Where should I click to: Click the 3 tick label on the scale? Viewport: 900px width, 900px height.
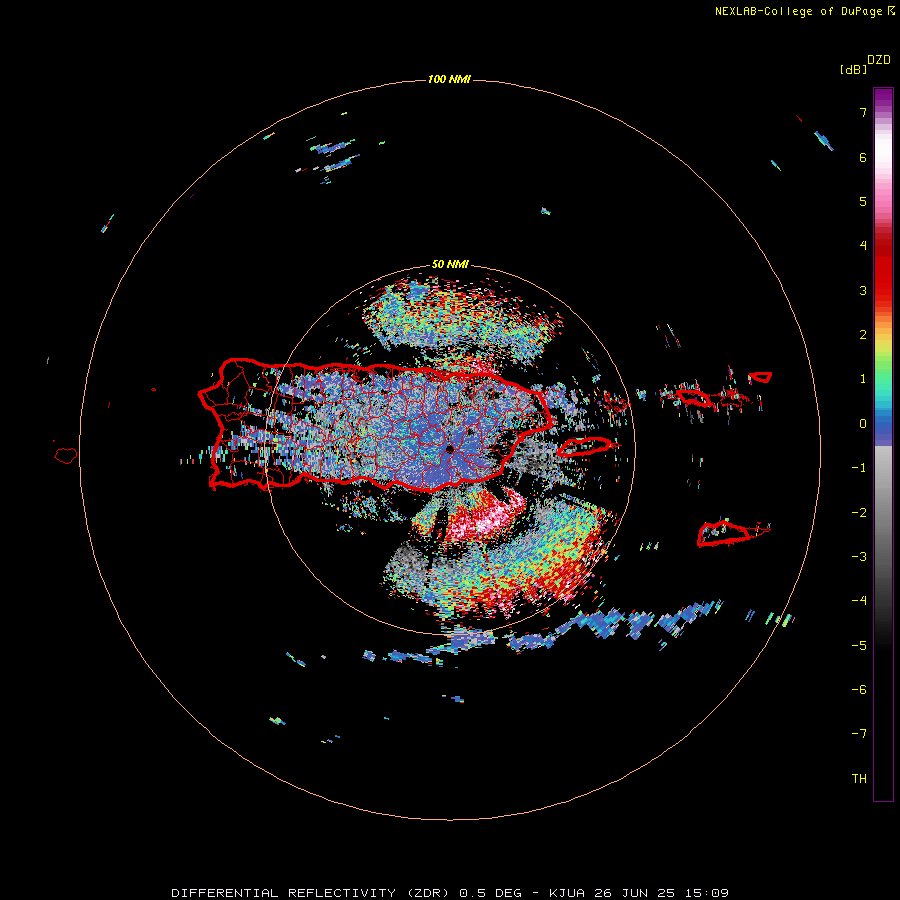(863, 290)
